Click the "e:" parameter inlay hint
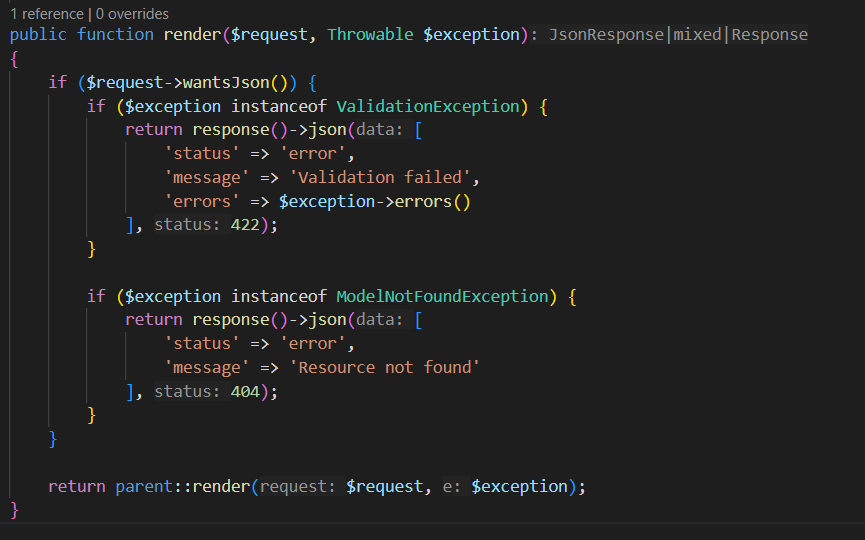This screenshot has height=540, width=865. [x=449, y=486]
